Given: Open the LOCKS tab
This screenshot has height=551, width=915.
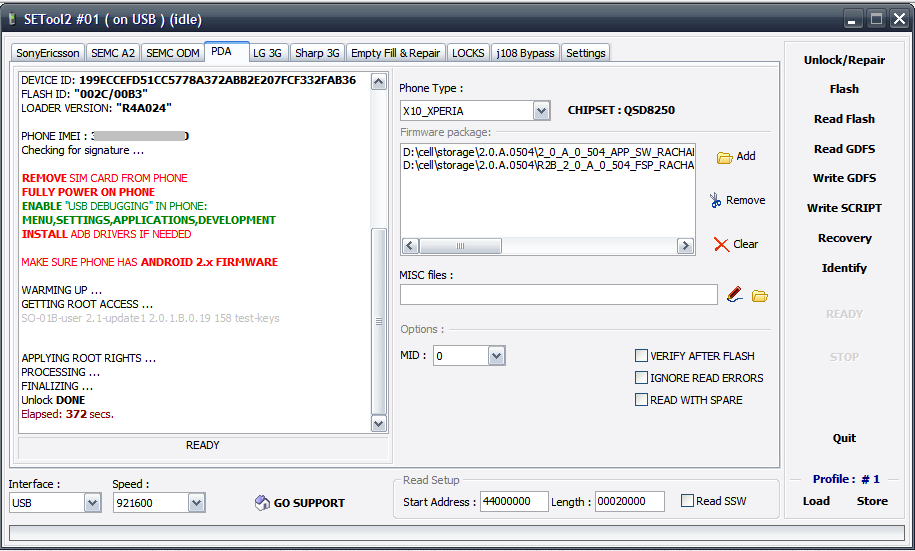Looking at the screenshot, I should (x=468, y=53).
